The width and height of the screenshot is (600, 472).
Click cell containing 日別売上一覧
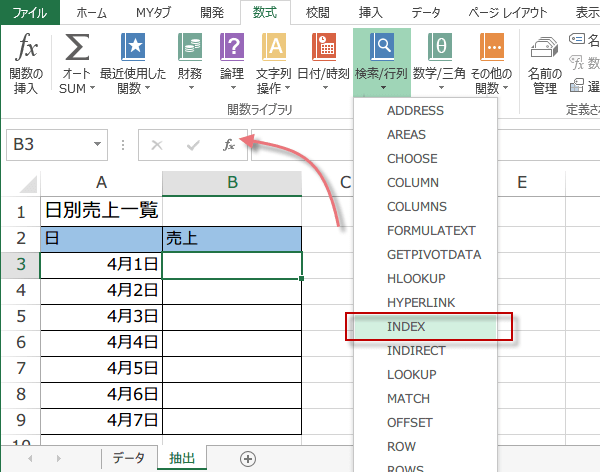(101, 211)
